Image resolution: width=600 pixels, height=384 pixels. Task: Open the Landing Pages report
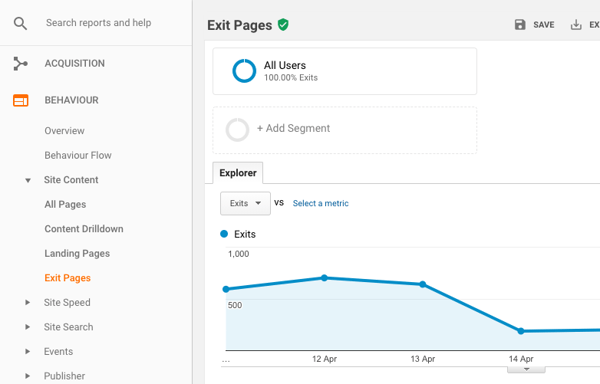pos(77,254)
